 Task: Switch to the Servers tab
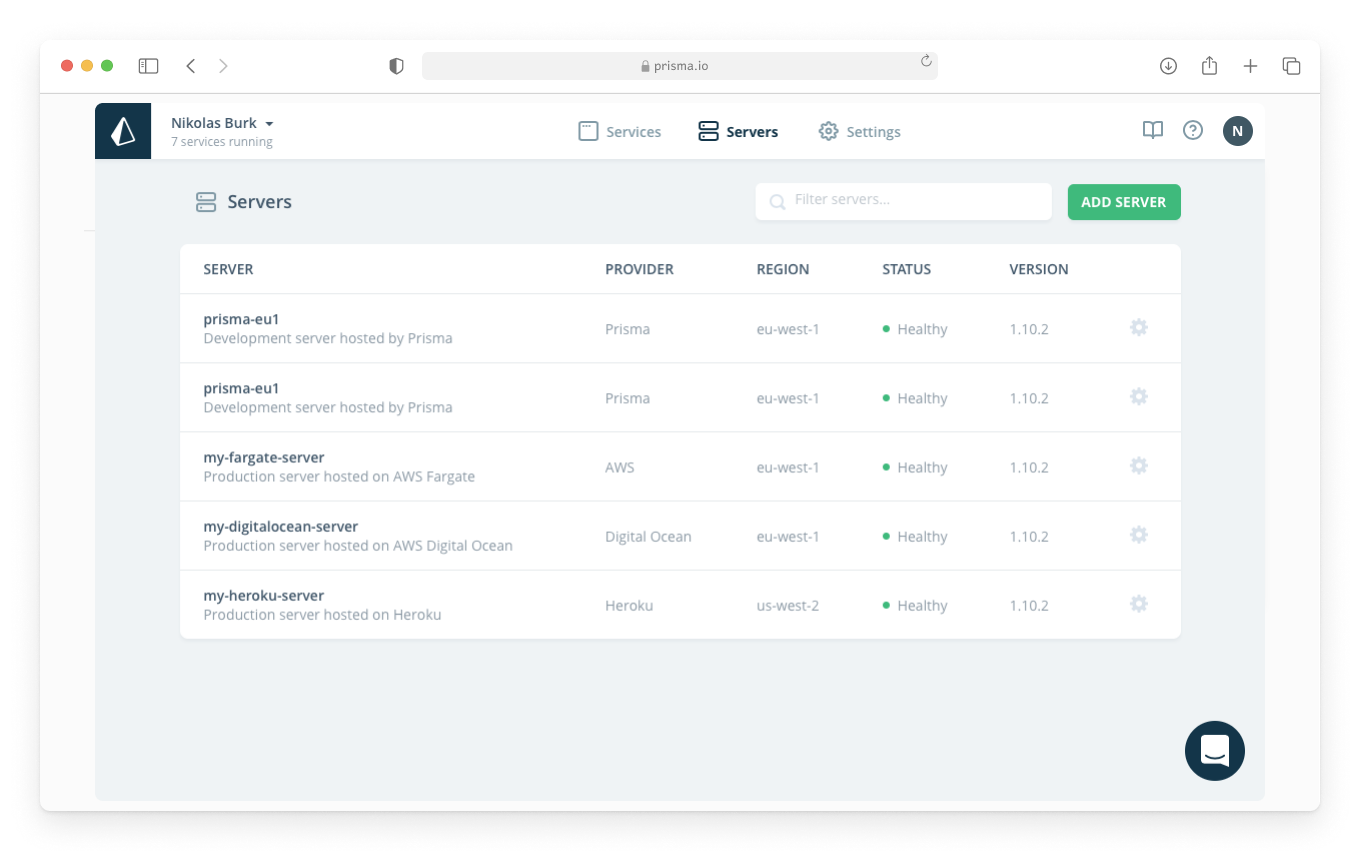coord(738,131)
